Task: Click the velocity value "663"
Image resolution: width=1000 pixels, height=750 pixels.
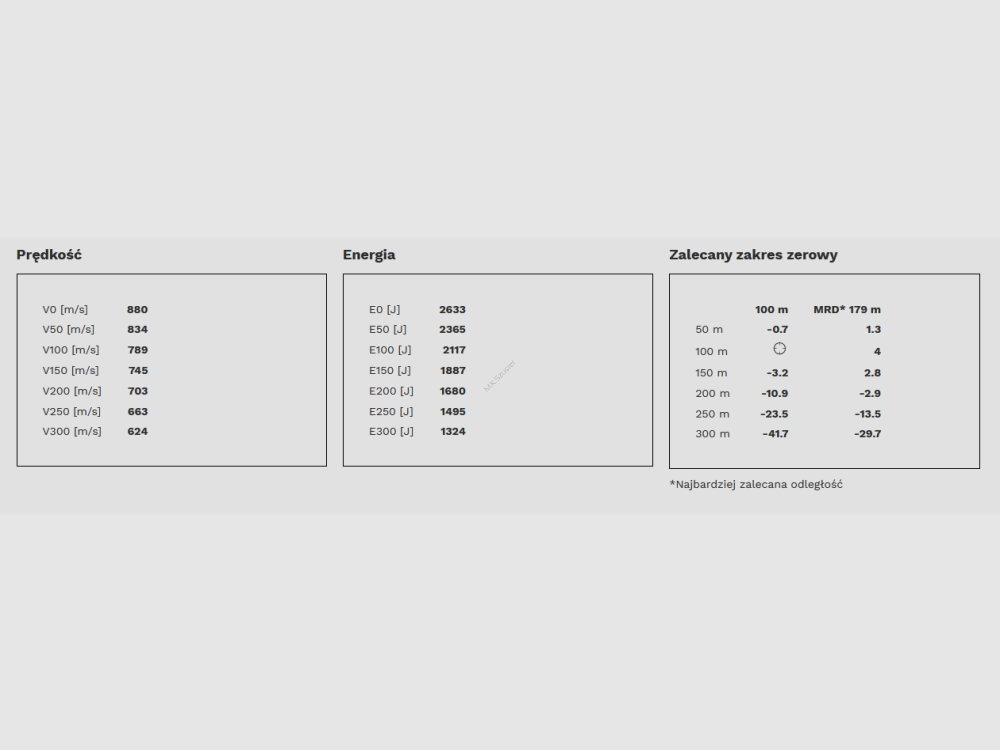Action: point(138,412)
